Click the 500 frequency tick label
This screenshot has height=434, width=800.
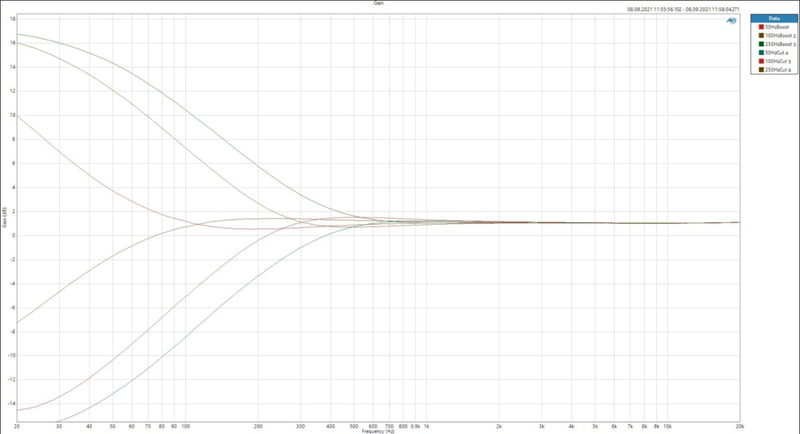354,426
